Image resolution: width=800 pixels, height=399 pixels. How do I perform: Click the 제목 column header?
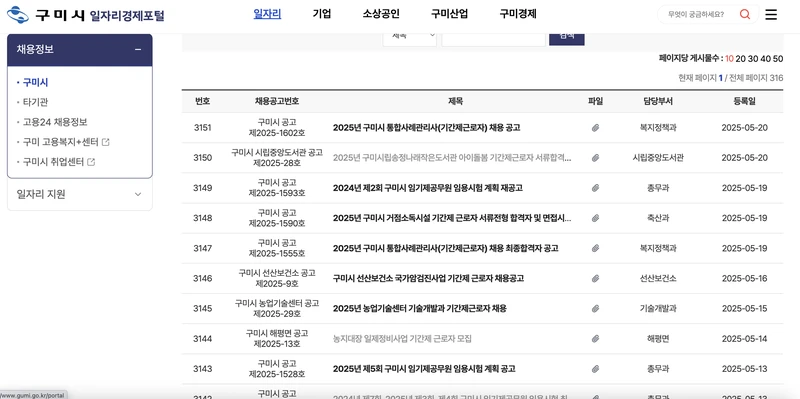(456, 101)
